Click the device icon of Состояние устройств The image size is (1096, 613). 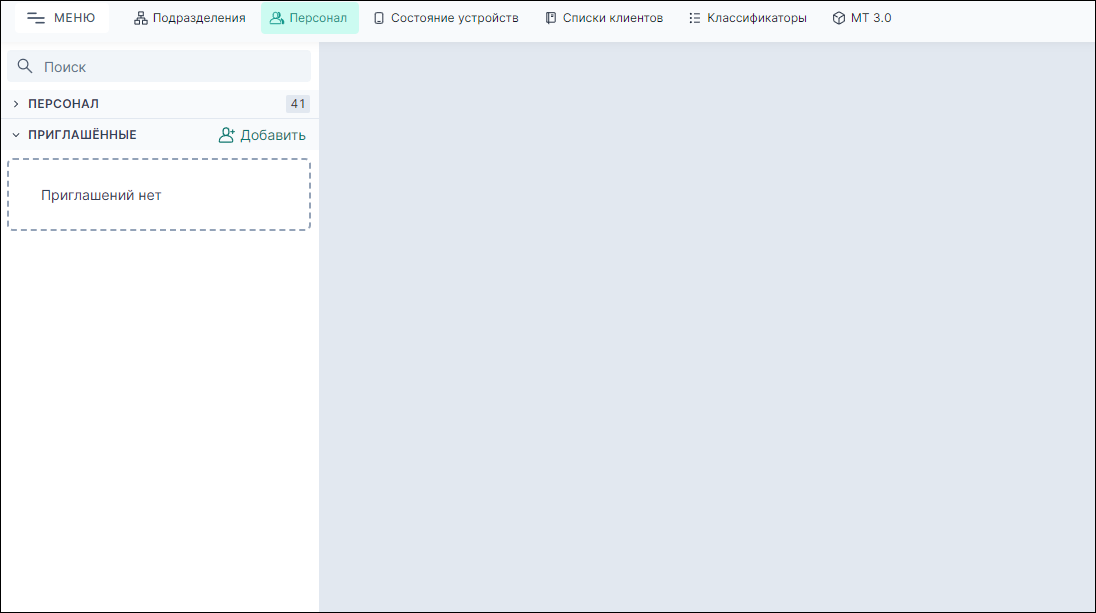coord(379,18)
